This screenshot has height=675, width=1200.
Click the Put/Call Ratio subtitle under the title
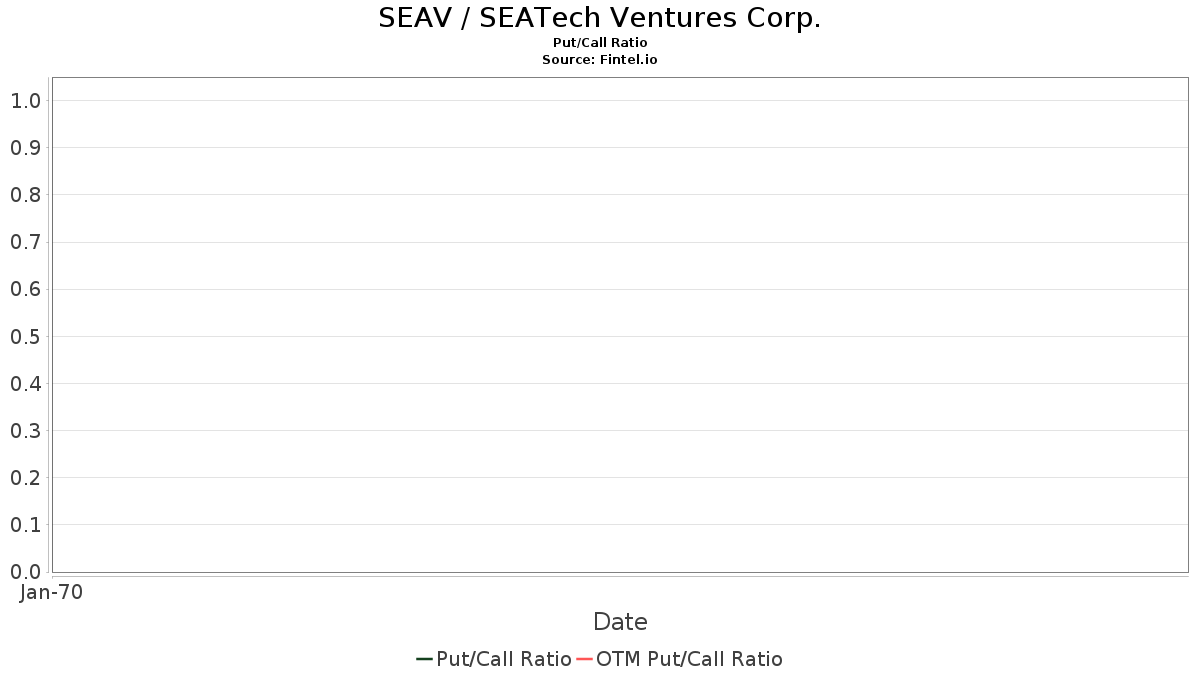click(x=600, y=43)
